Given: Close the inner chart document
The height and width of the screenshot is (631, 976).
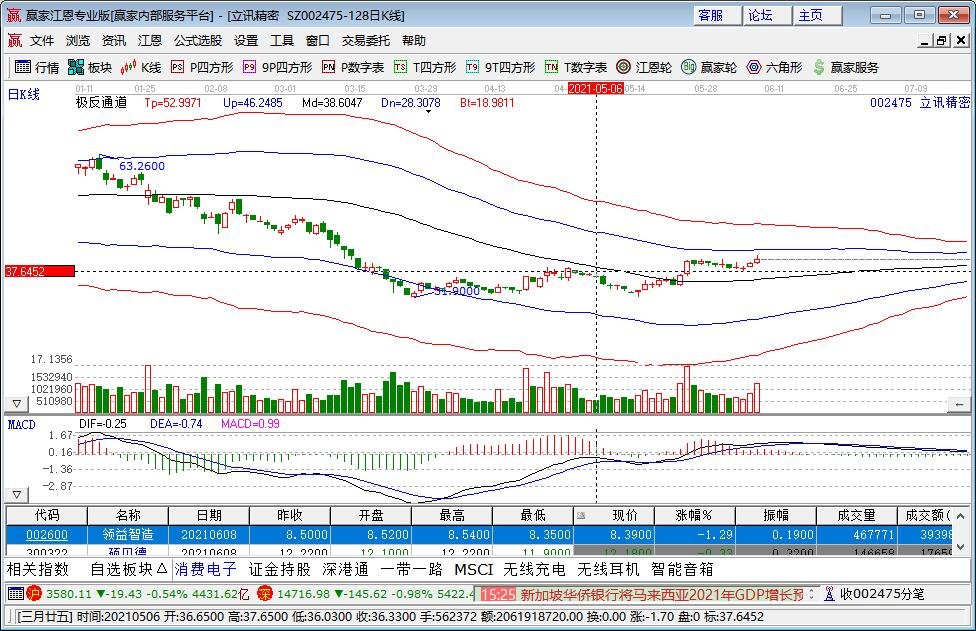Looking at the screenshot, I should tap(961, 41).
